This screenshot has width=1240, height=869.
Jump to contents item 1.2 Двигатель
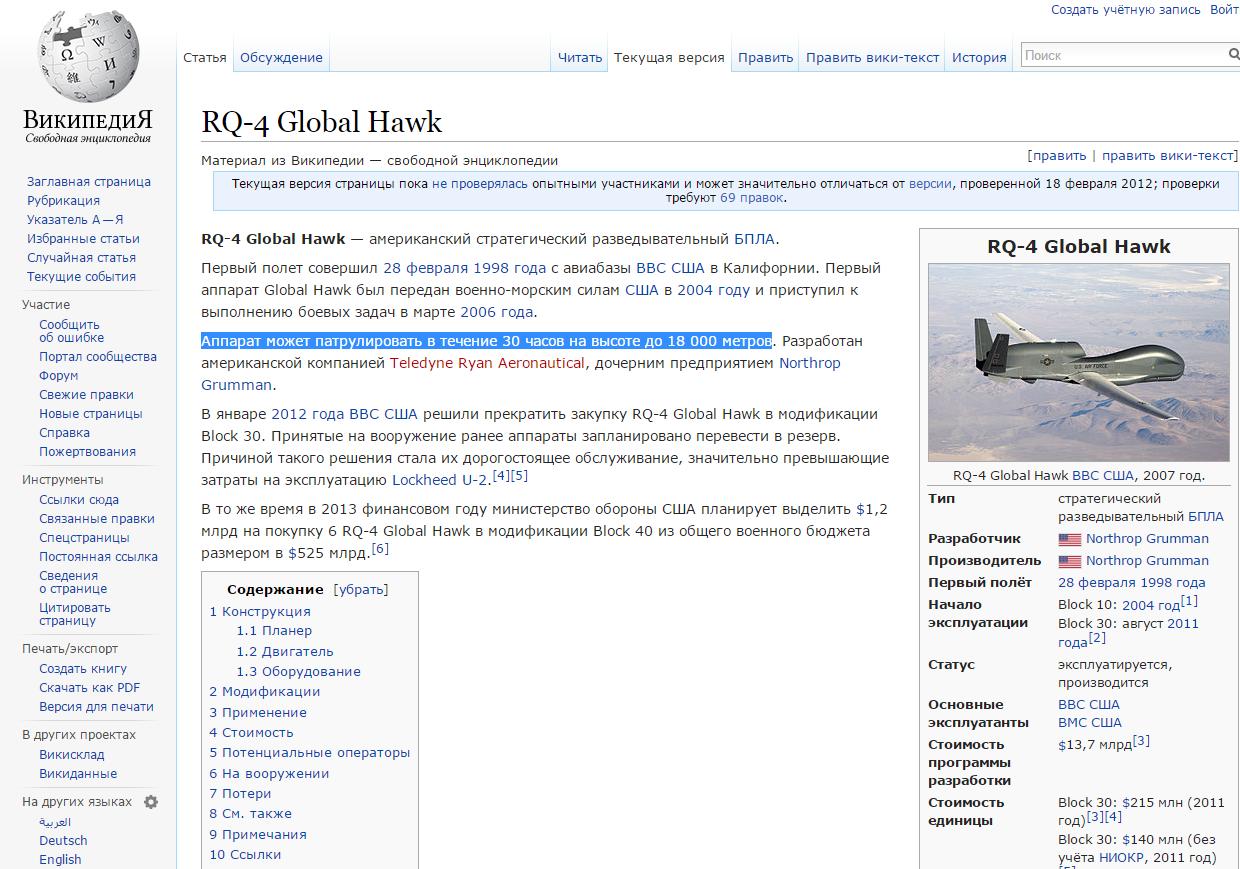point(285,652)
